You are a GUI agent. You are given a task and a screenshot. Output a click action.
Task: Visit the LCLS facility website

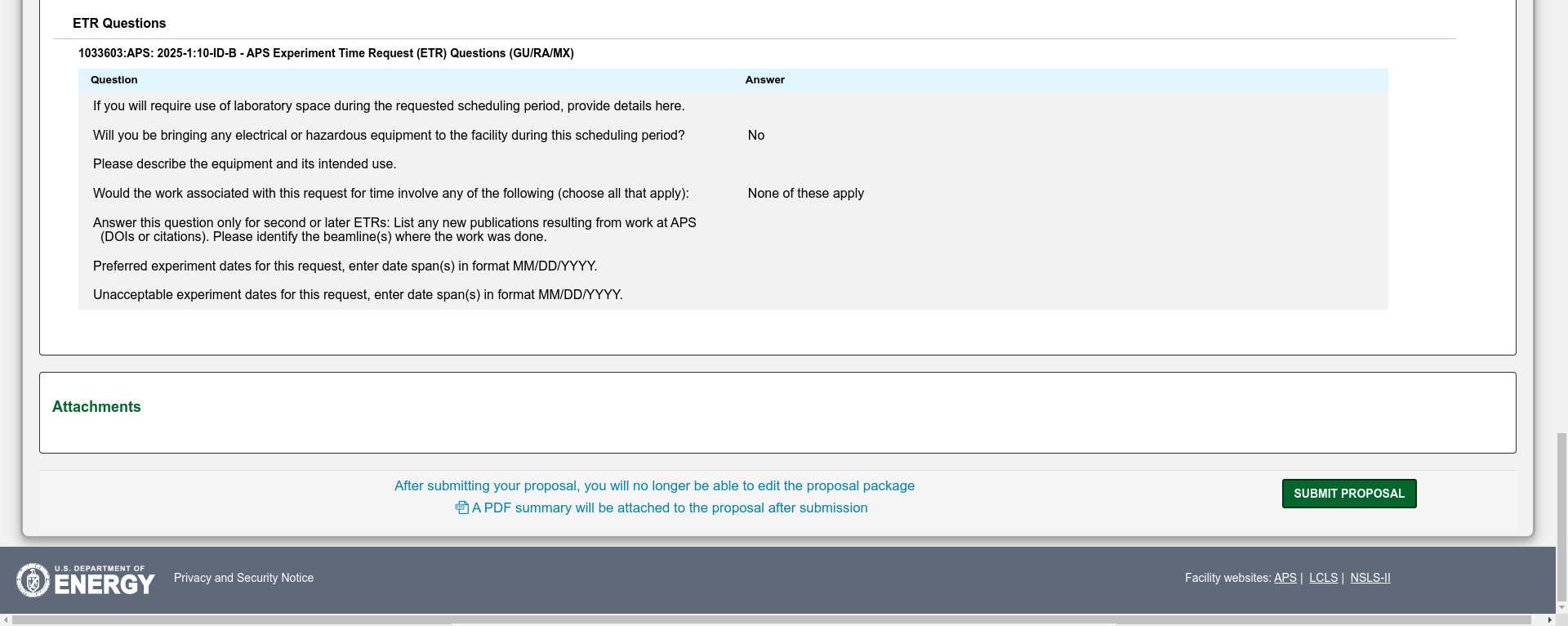click(x=1323, y=578)
